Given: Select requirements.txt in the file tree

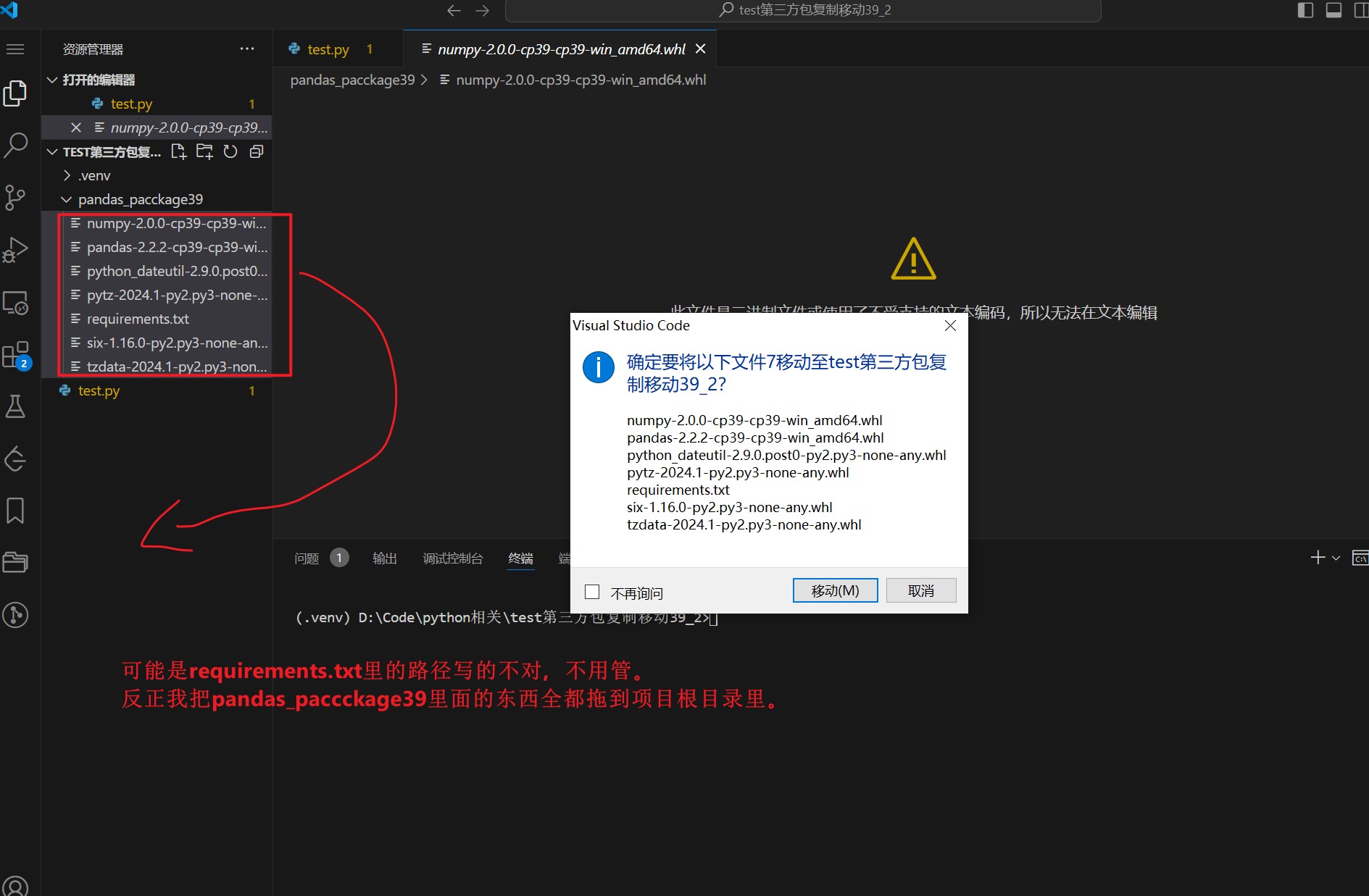Looking at the screenshot, I should pyautogui.click(x=138, y=319).
